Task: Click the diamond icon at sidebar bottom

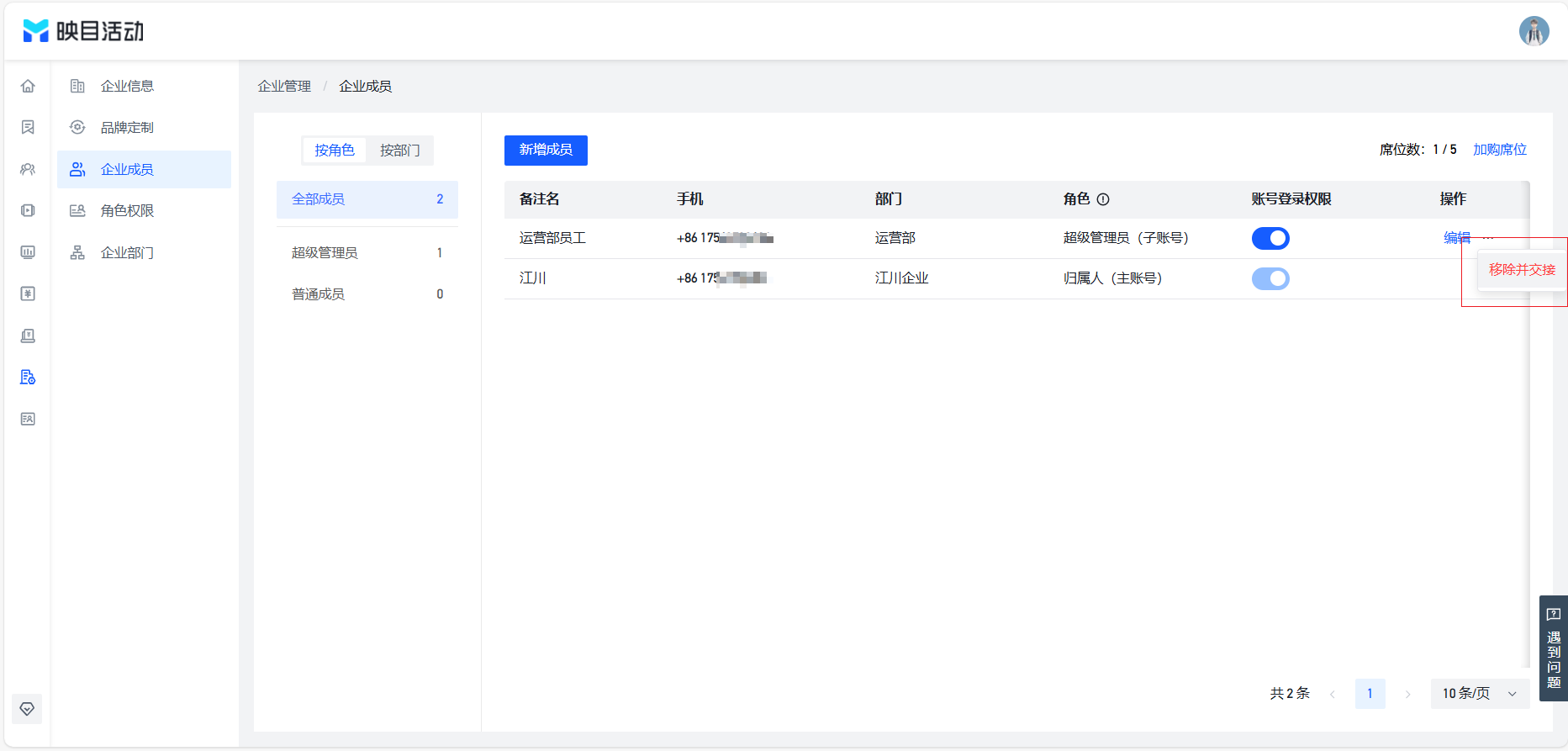Action: (x=27, y=709)
